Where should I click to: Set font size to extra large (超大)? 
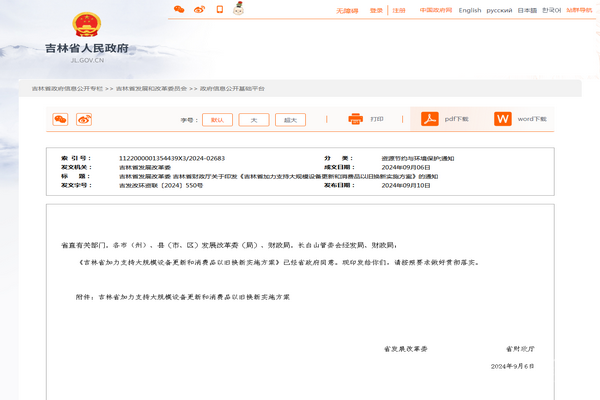pyautogui.click(x=290, y=120)
